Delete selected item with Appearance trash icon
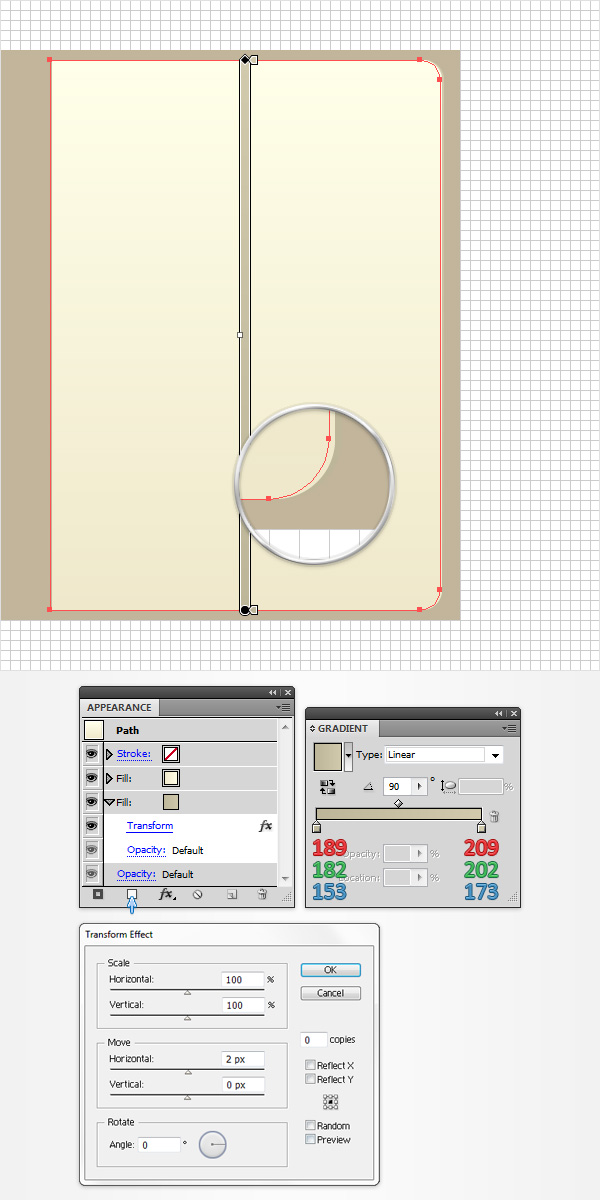The image size is (600, 1200). [262, 895]
